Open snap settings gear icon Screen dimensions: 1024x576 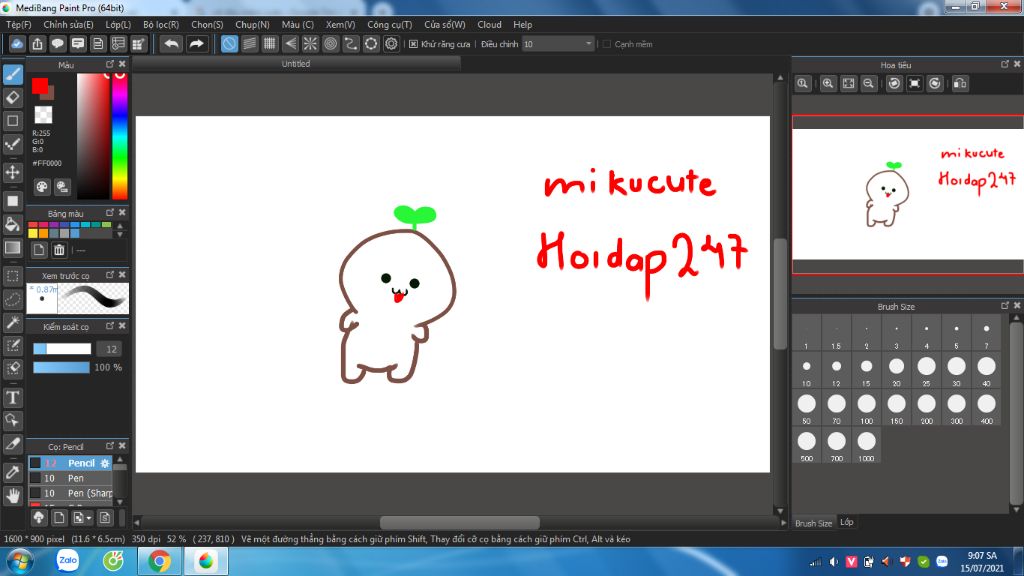pyautogui.click(x=391, y=44)
